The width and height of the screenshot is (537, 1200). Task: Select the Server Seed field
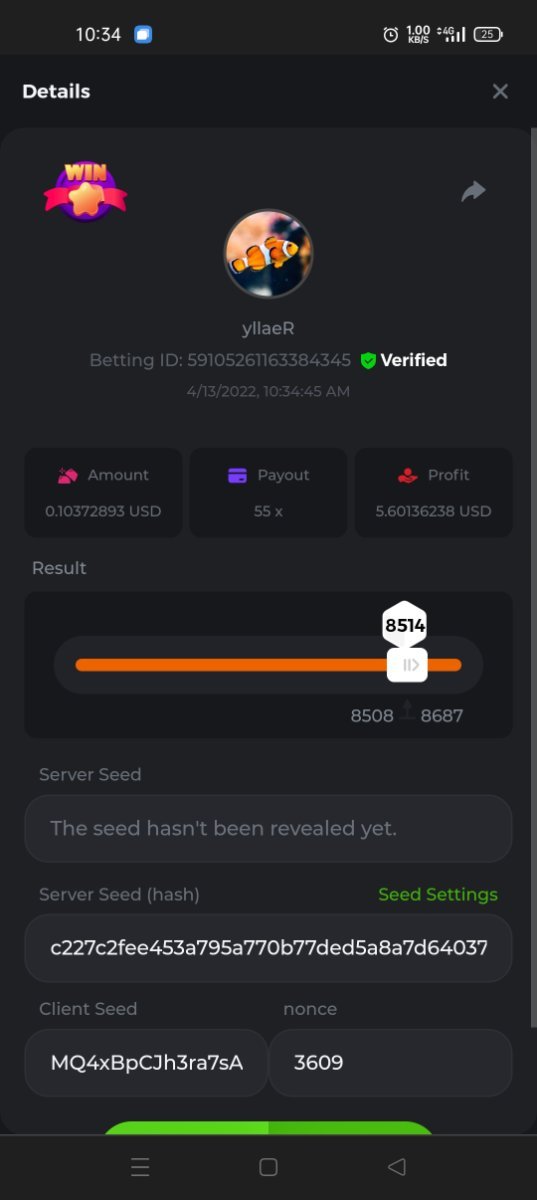coord(268,828)
